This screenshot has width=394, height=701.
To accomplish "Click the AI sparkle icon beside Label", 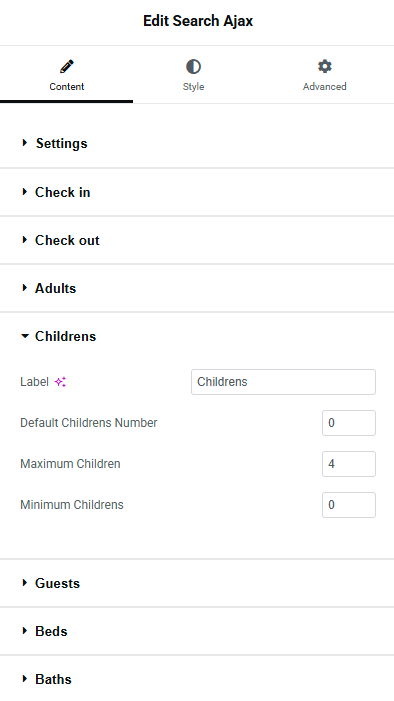I will click(x=60, y=382).
